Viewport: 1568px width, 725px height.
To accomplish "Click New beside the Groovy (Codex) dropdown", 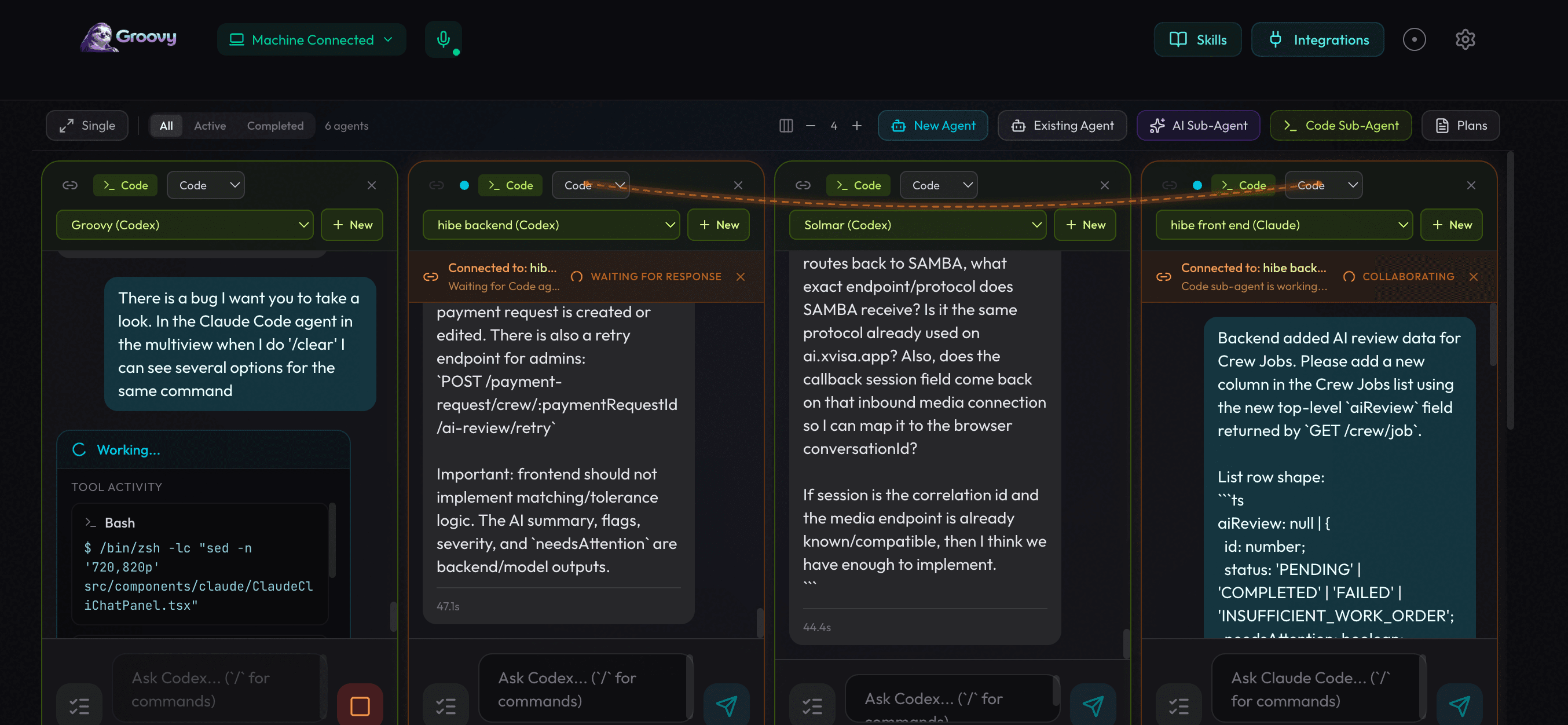I will (x=352, y=225).
